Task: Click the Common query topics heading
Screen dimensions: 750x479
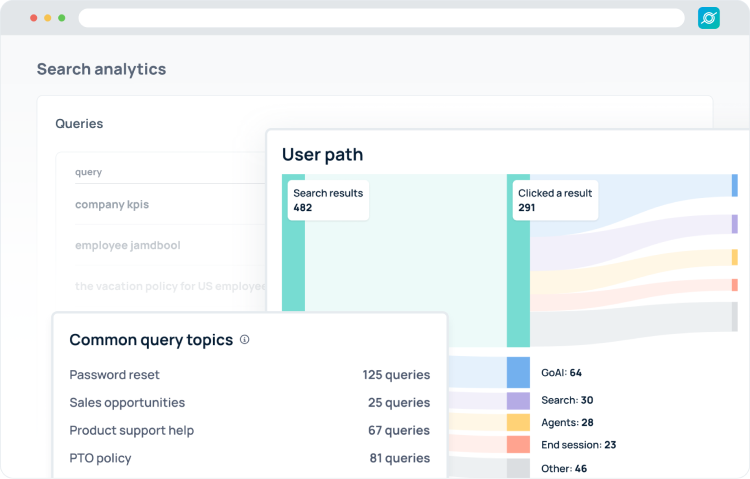Action: pos(151,340)
